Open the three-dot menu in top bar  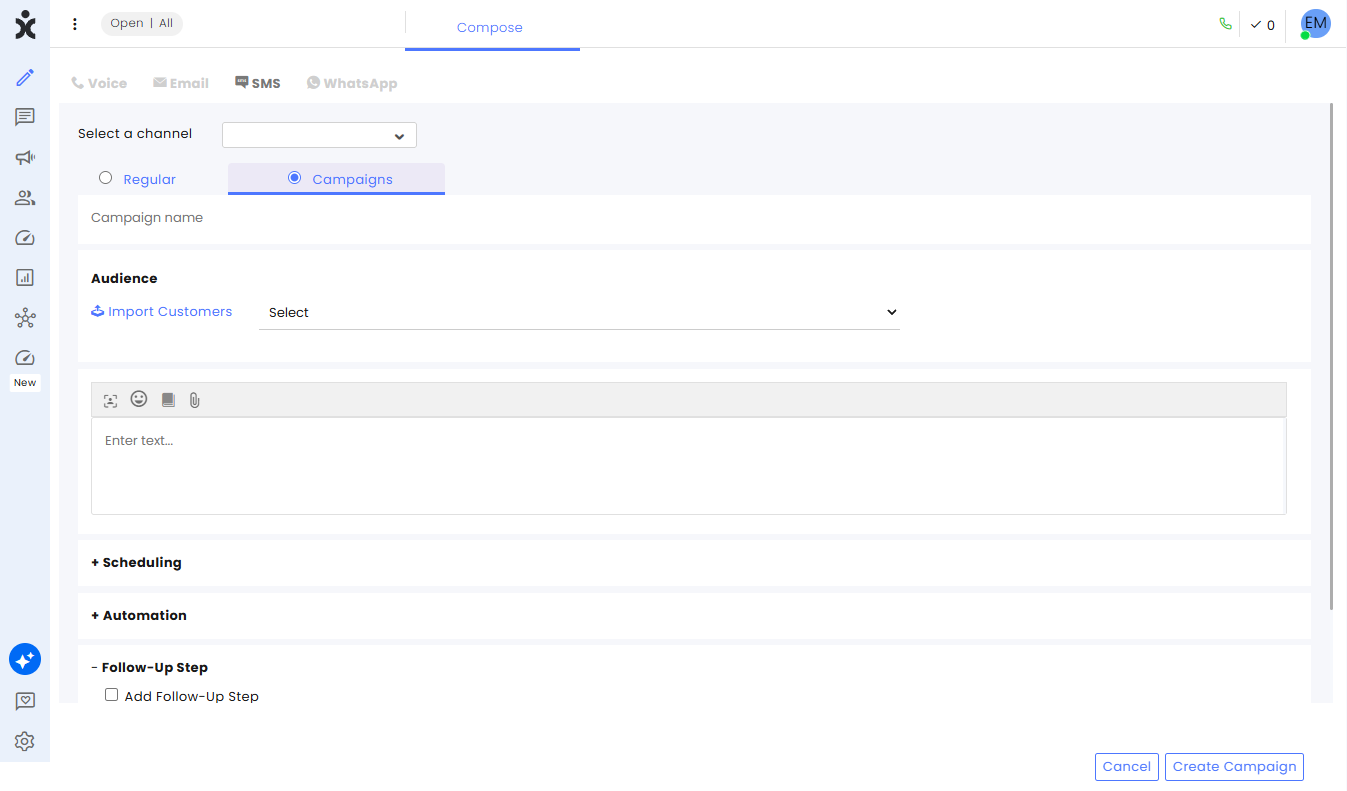[x=74, y=24]
